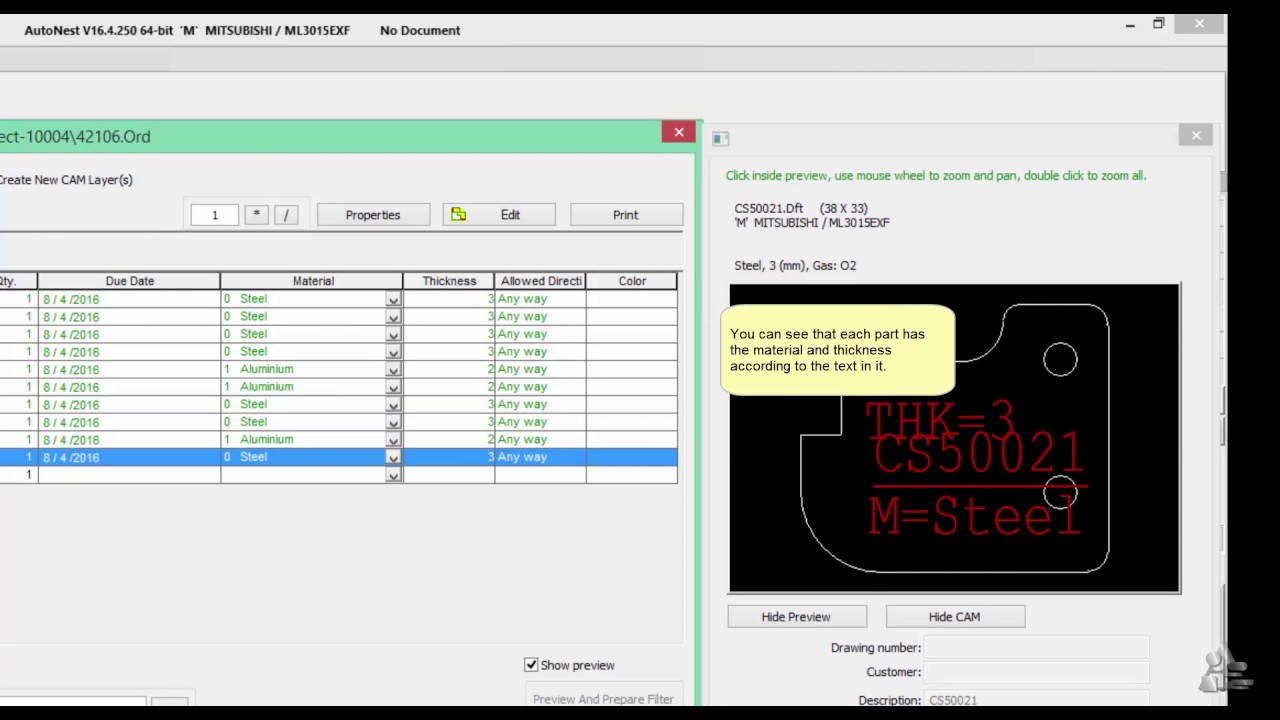This screenshot has height=720, width=1280.
Task: Click the 'Steel, 3 (mm), Gas: O2' text
Action: point(795,265)
